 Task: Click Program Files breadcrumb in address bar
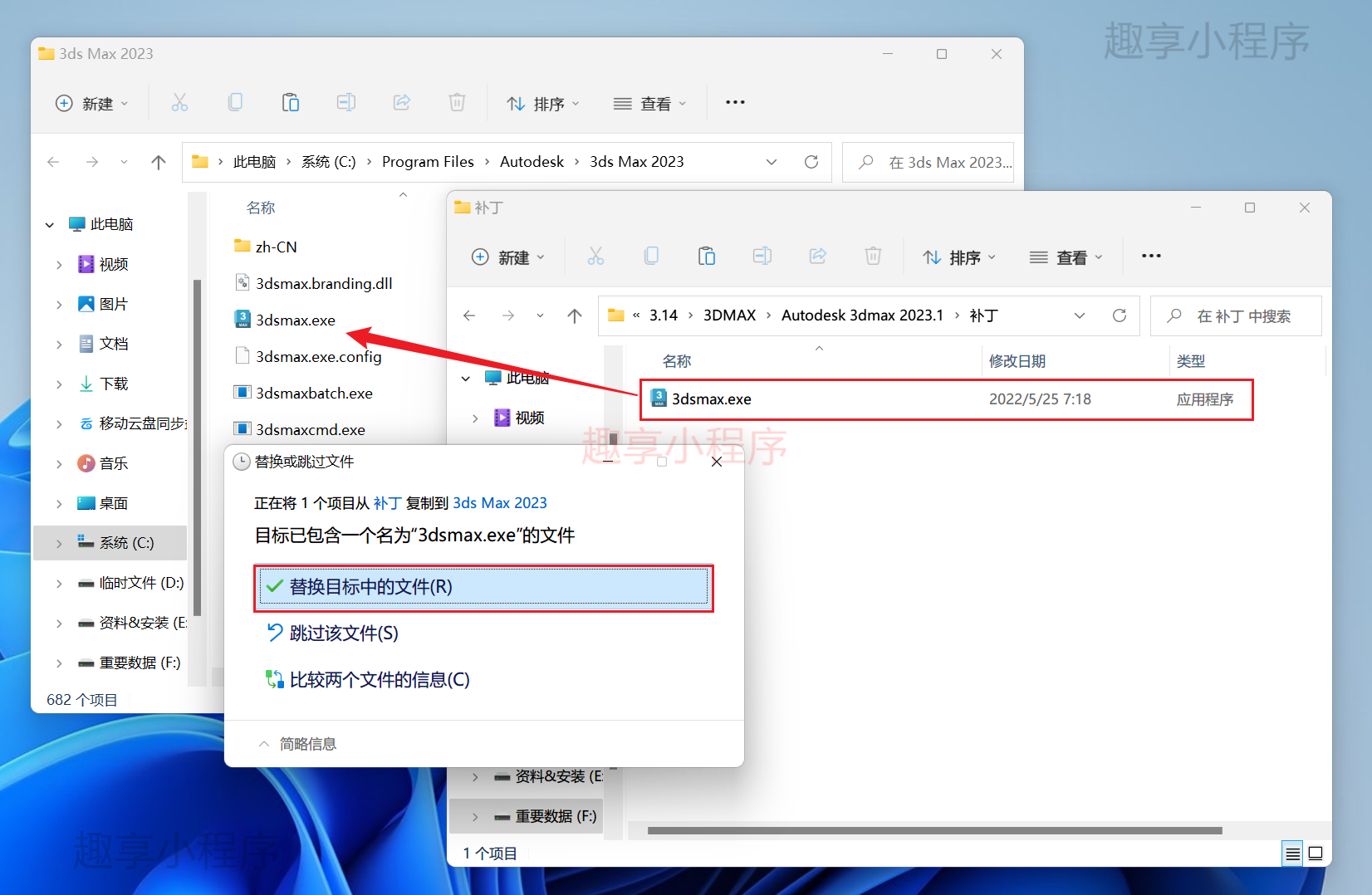pos(428,162)
